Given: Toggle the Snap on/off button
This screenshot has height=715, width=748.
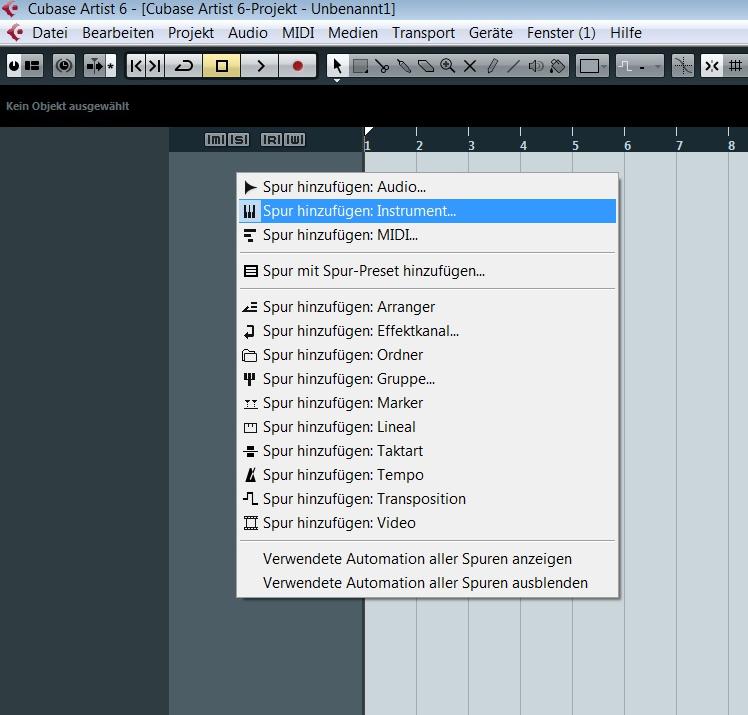Looking at the screenshot, I should (x=712, y=66).
